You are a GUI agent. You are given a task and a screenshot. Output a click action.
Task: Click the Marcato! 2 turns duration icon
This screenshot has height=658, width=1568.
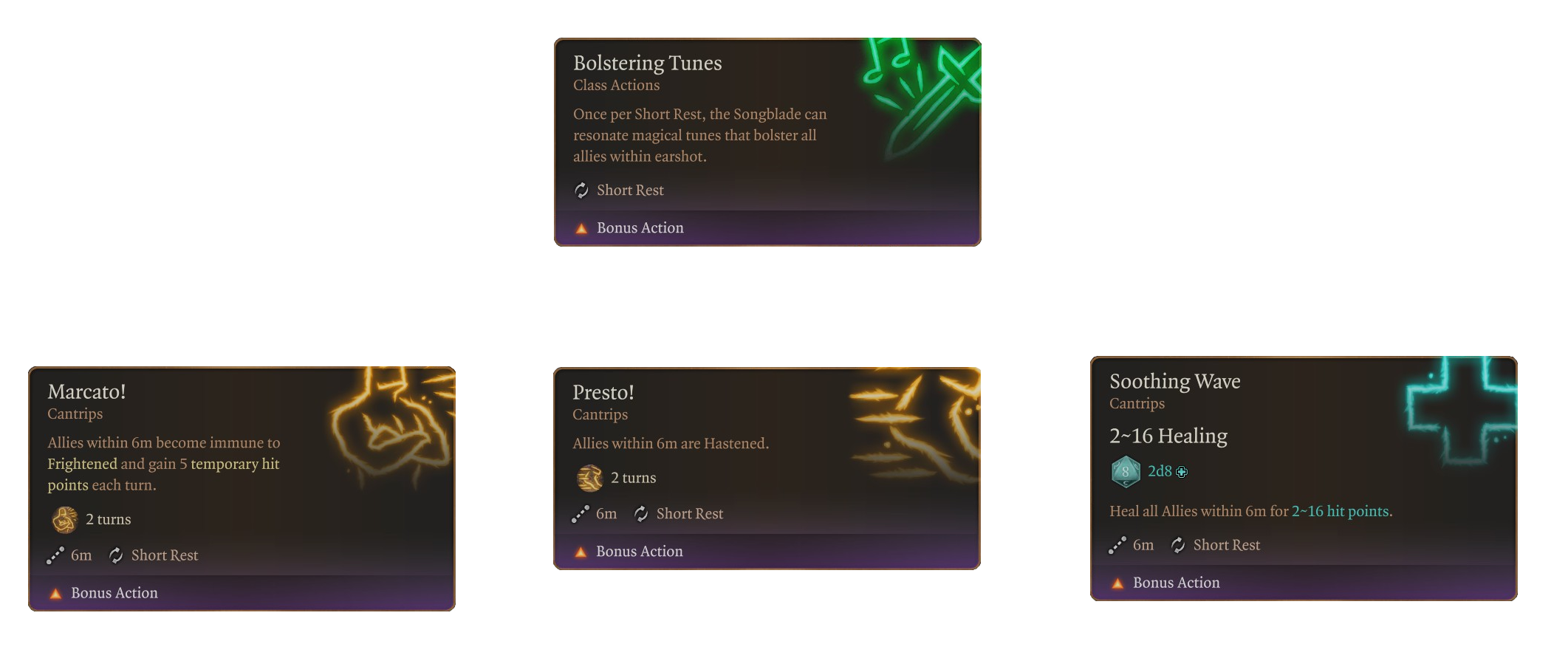65,520
